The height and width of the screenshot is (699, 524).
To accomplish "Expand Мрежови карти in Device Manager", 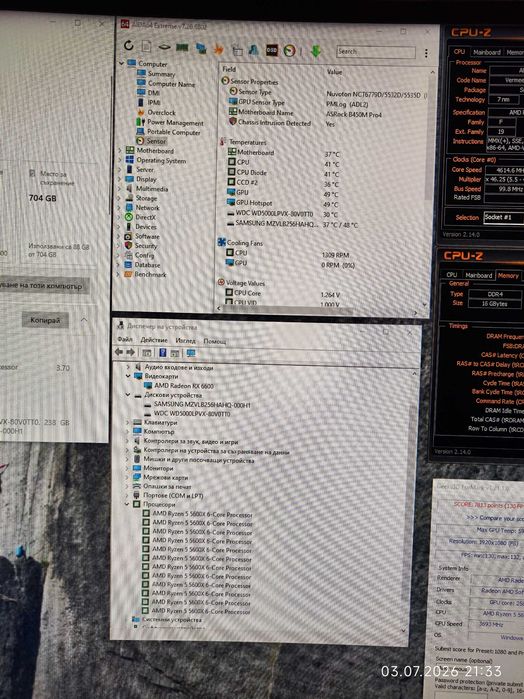I will tap(128, 477).
